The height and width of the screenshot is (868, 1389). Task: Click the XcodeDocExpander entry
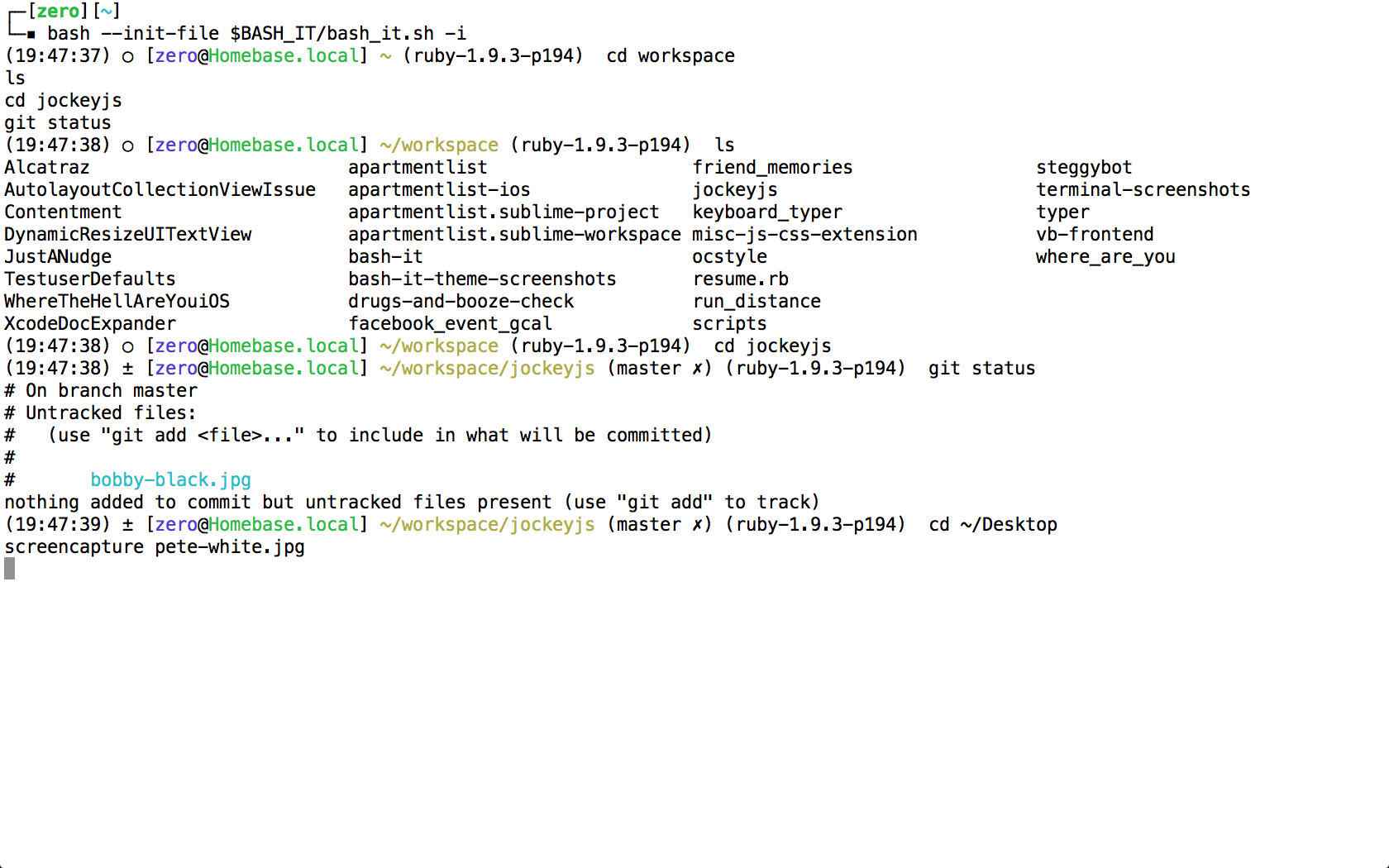[x=90, y=324]
